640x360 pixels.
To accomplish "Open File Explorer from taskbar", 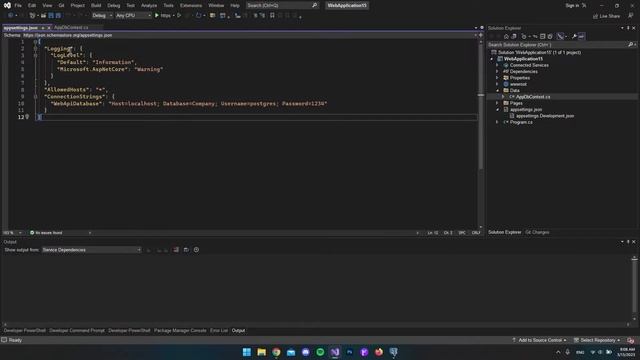I will [261, 352].
